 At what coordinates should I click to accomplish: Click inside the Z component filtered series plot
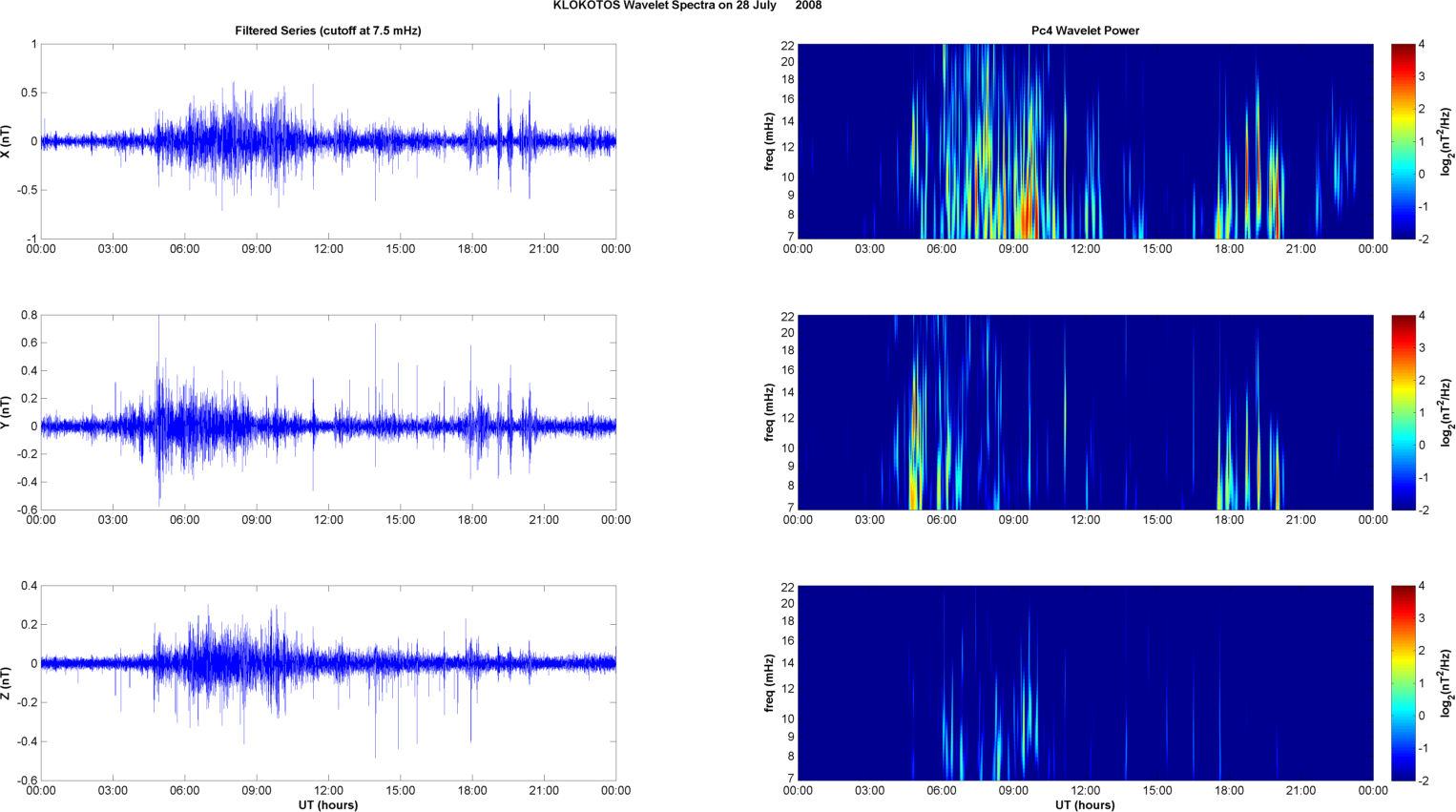(328, 683)
